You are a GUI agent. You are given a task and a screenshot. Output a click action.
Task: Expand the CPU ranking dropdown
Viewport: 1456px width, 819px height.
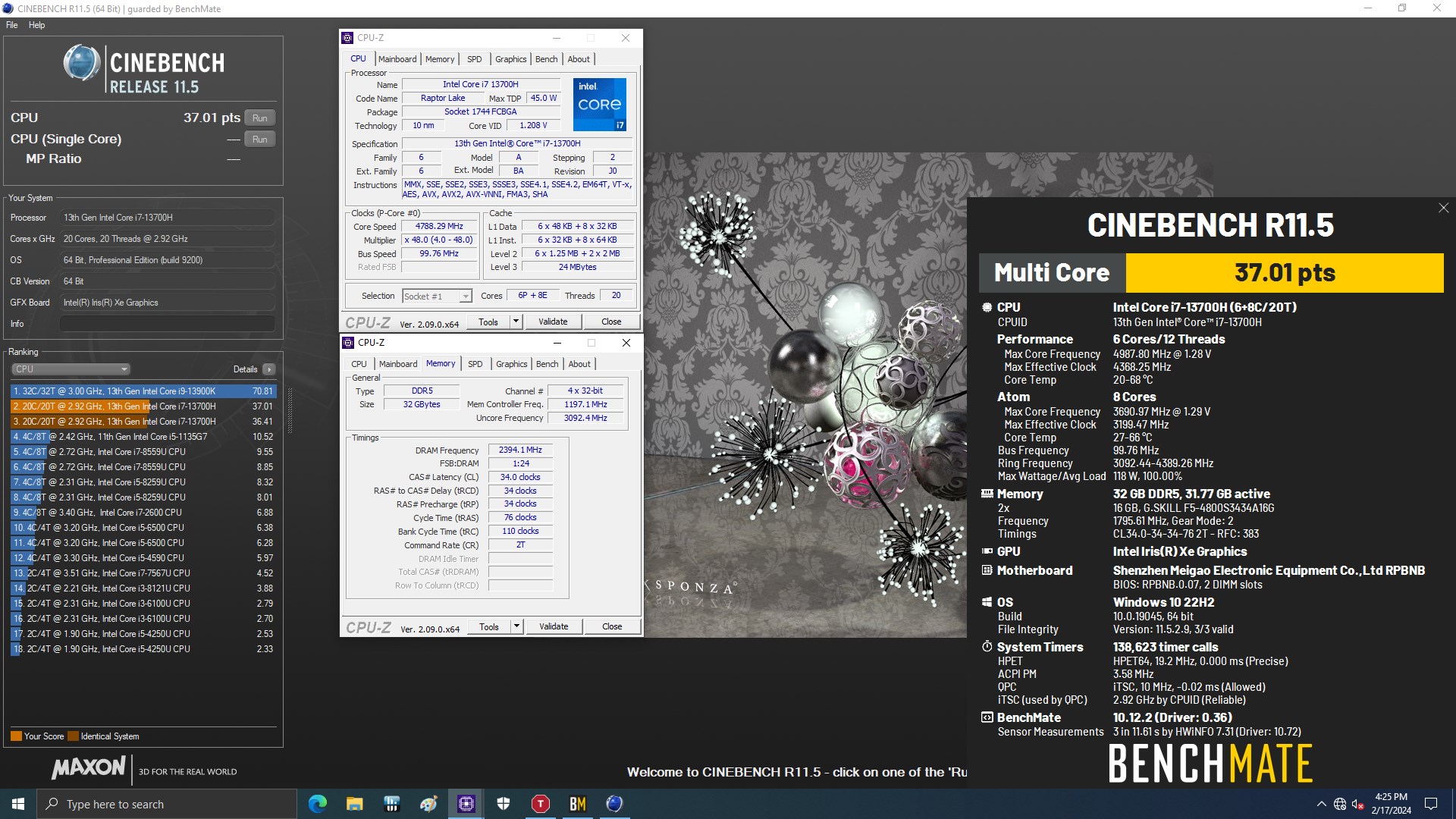click(71, 369)
